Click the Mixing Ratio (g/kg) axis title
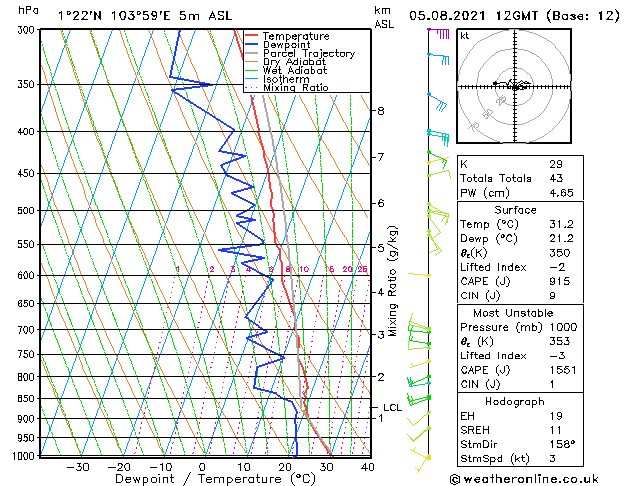Image resolution: width=629 pixels, height=486 pixels. [392, 281]
